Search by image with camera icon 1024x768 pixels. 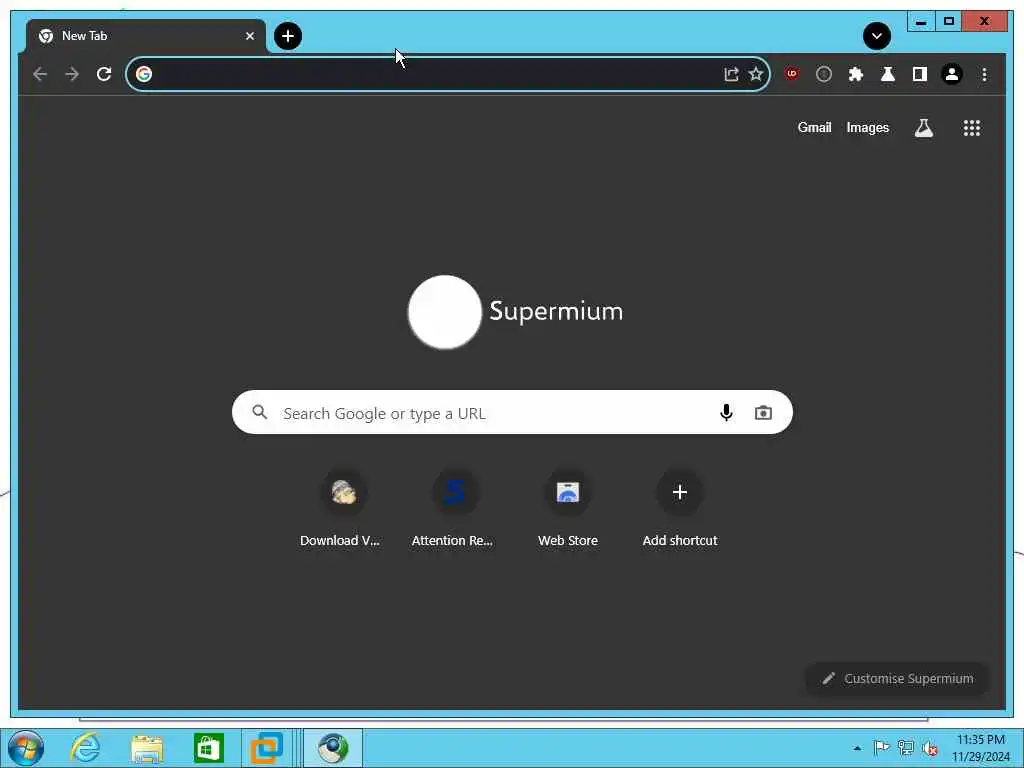coord(763,413)
